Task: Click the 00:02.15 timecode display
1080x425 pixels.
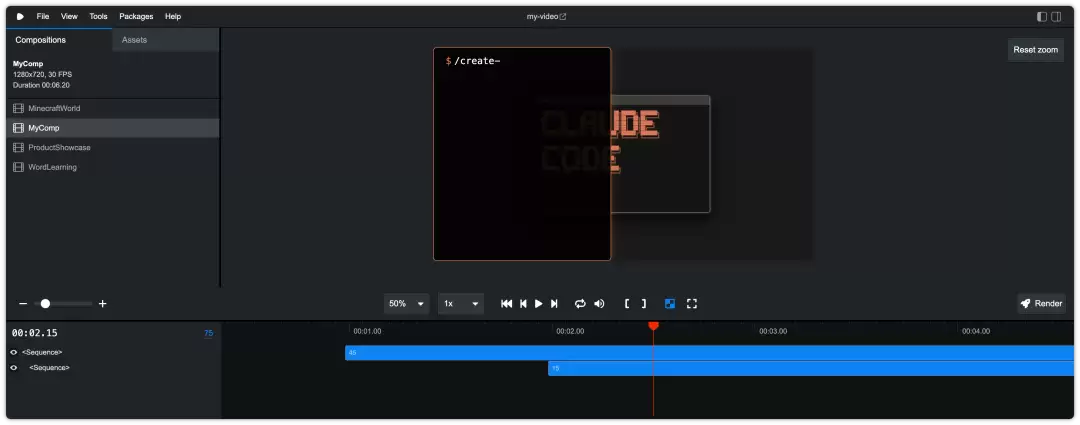Action: tap(34, 333)
